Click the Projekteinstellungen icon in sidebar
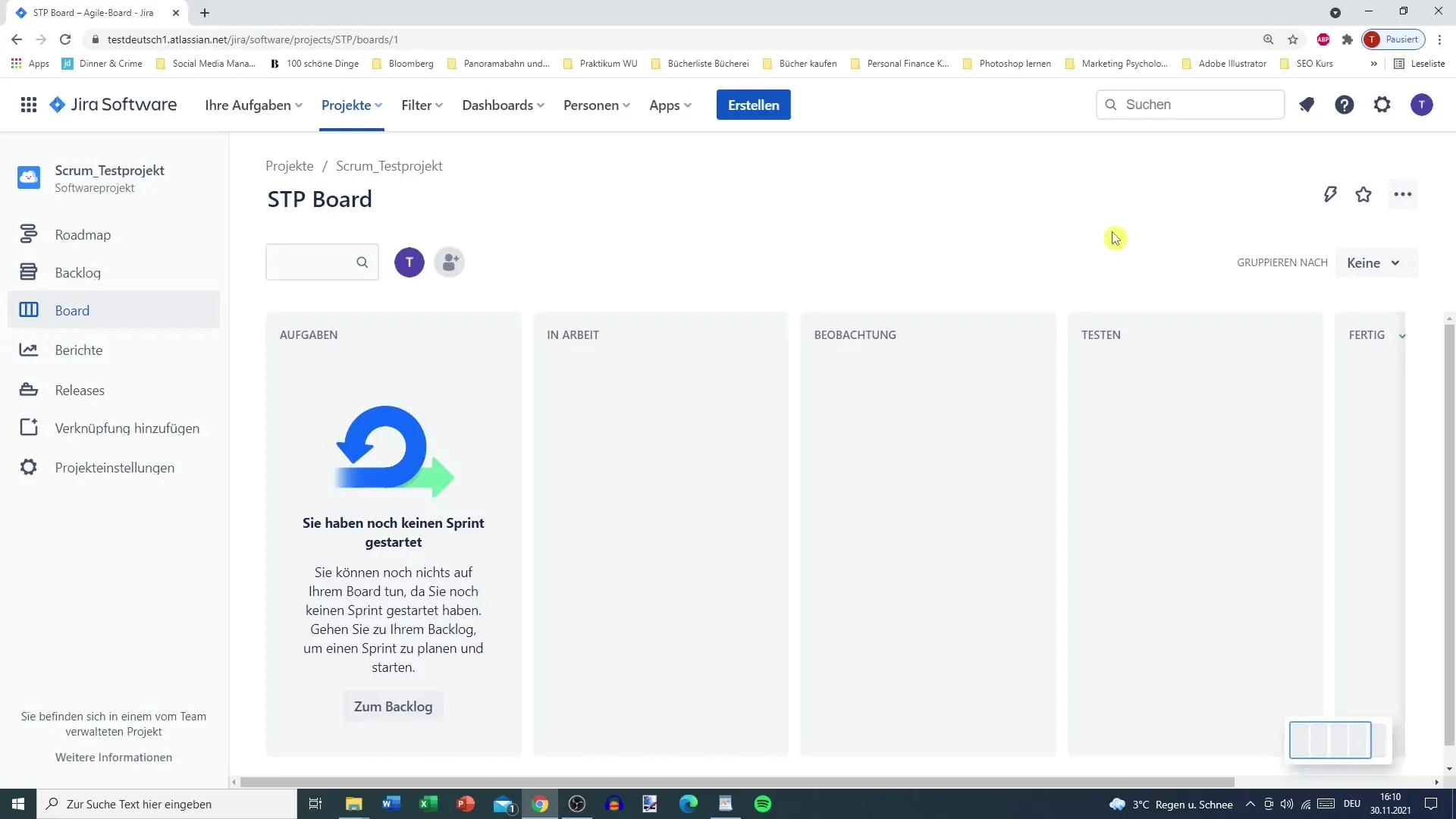Screen dimensions: 1456x819 (28, 468)
